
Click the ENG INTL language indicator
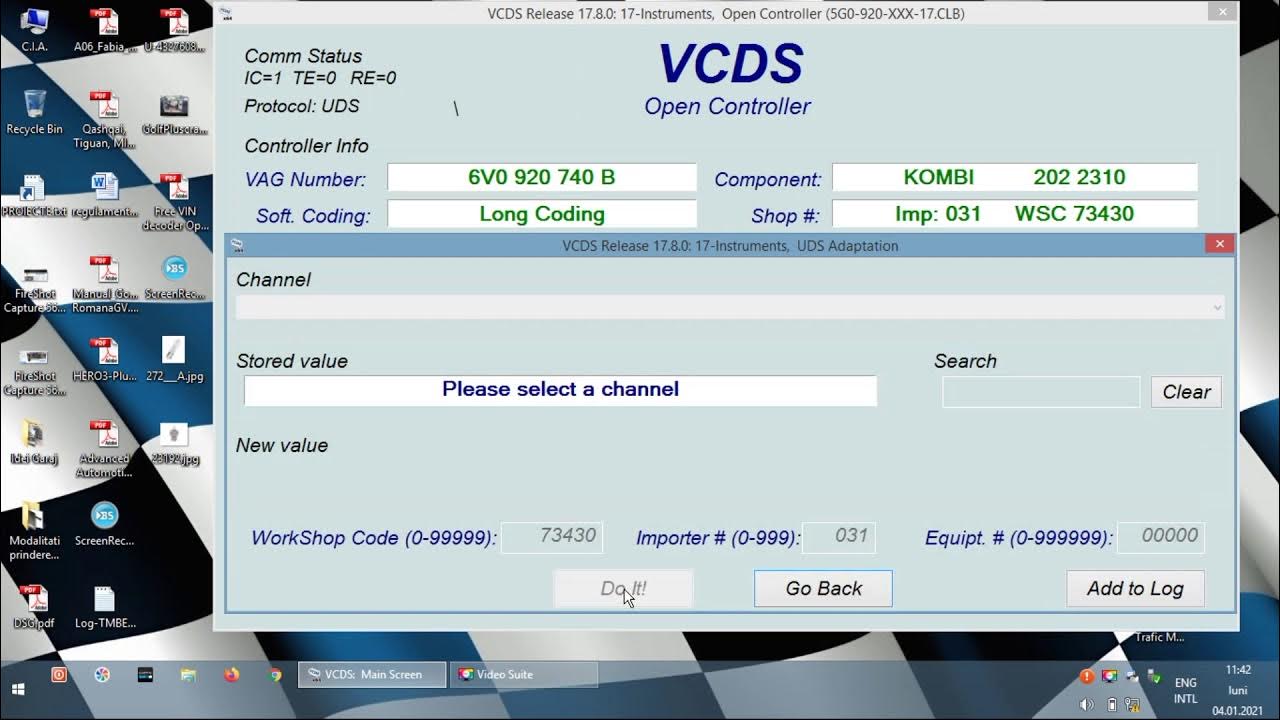coord(1185,691)
